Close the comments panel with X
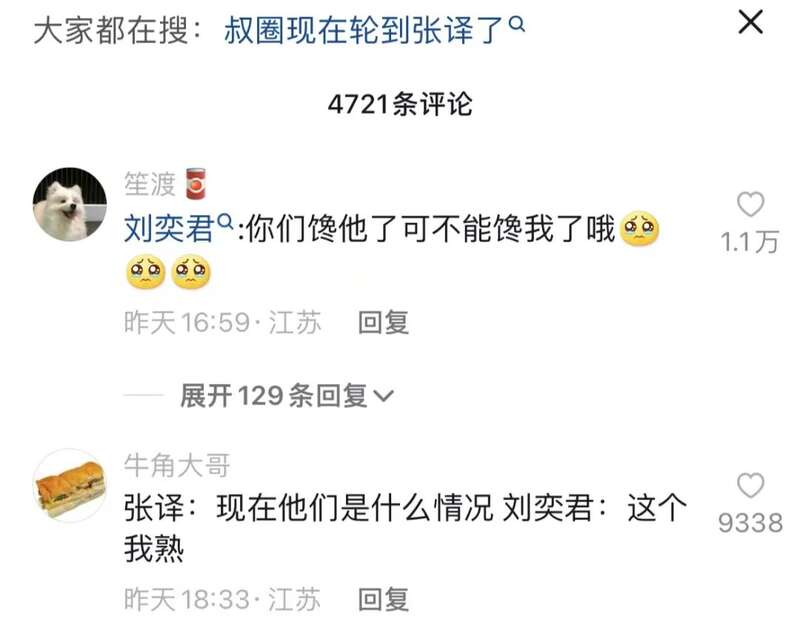 [751, 23]
